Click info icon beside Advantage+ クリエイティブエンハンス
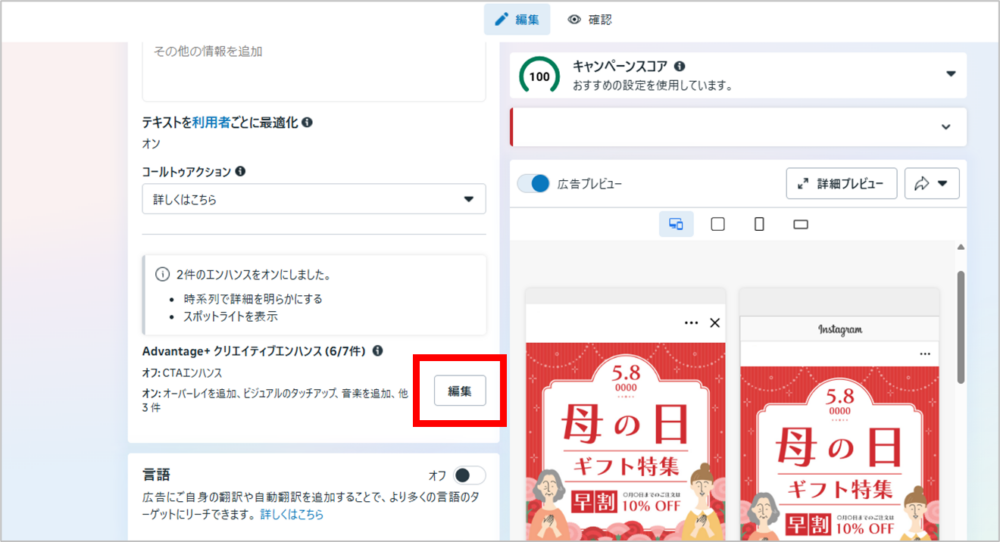The image size is (1000, 542). coord(377,351)
